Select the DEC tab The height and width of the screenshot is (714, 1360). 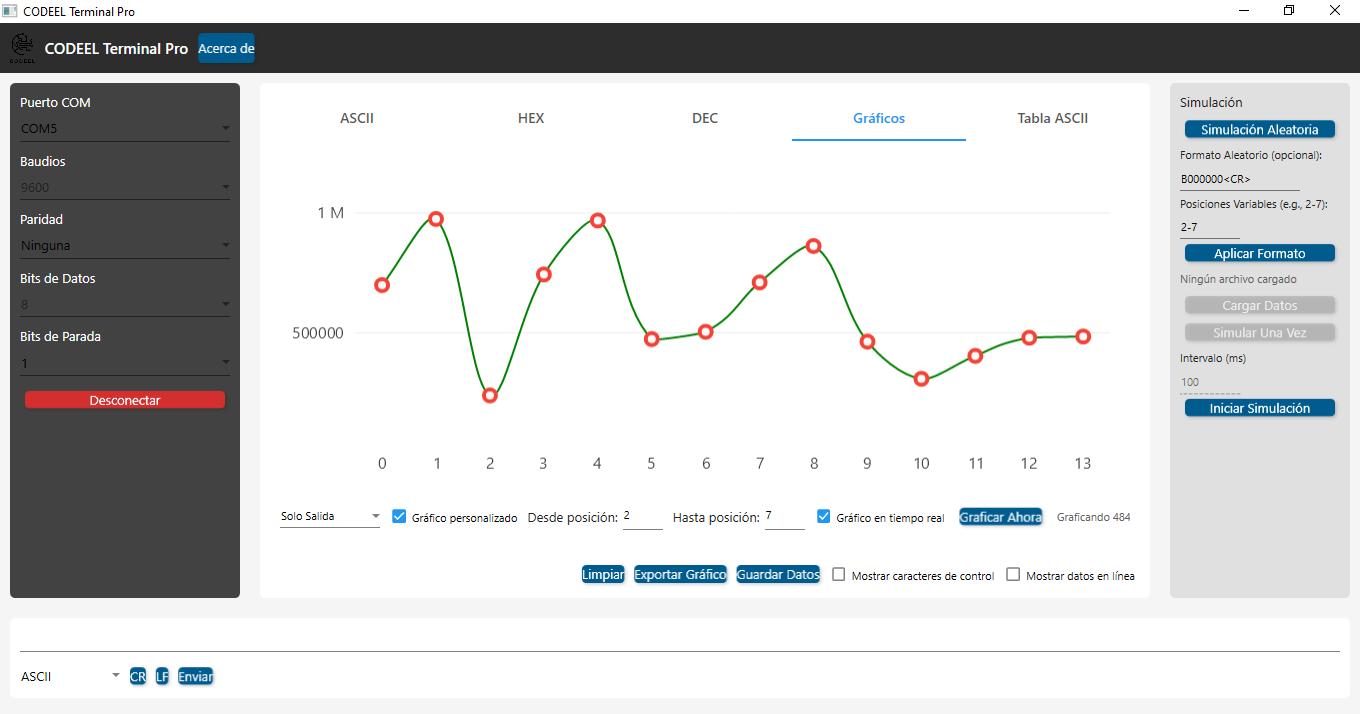point(705,118)
